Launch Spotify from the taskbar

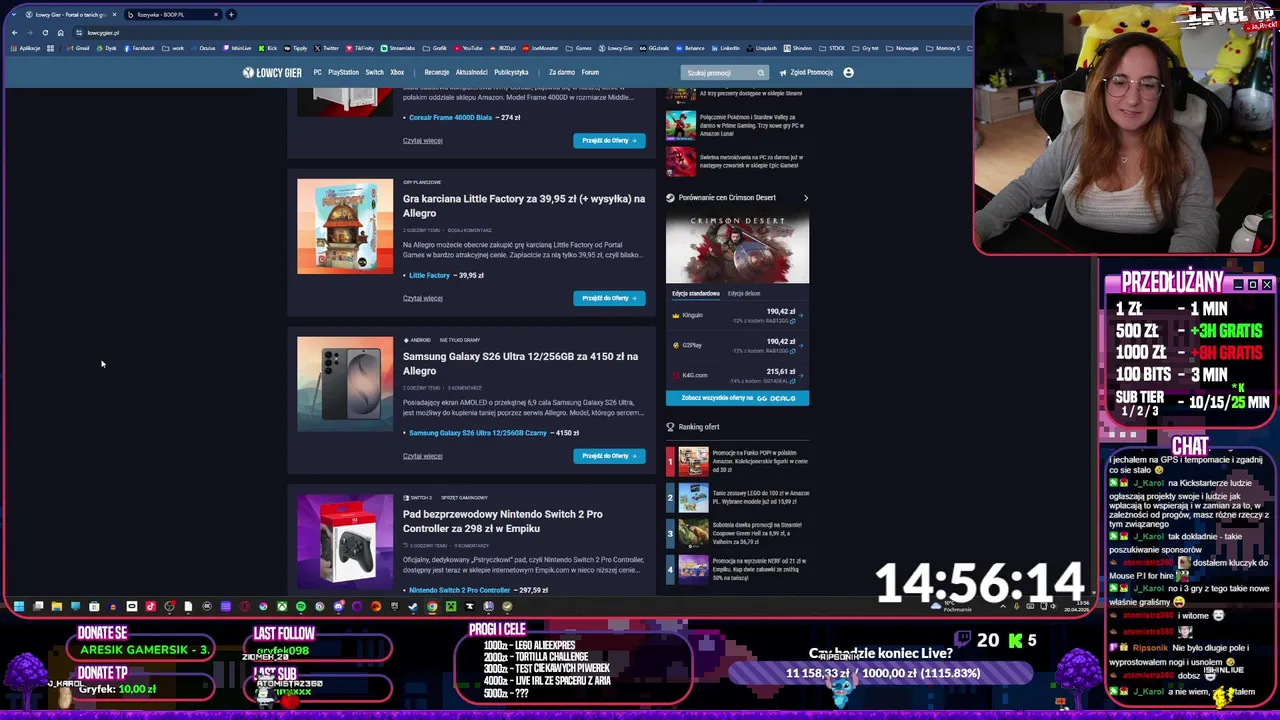tap(301, 606)
